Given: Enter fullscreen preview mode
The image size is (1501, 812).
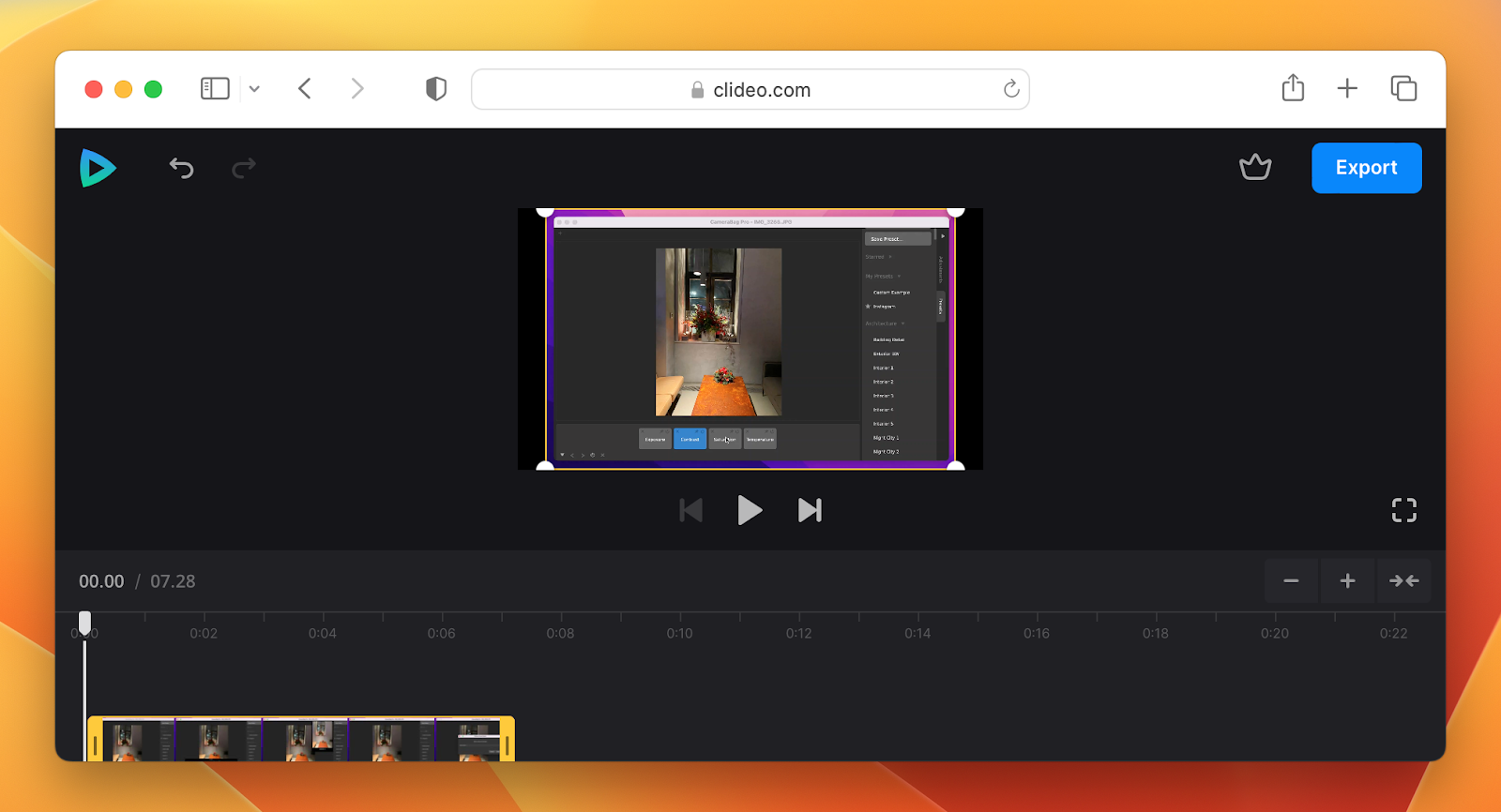Looking at the screenshot, I should click(x=1403, y=510).
